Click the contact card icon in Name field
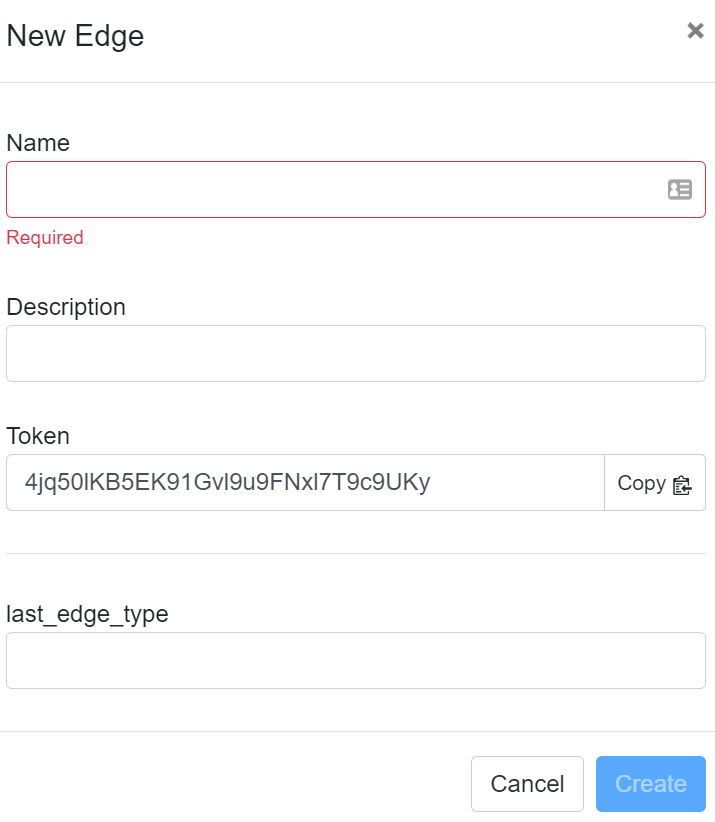The width and height of the screenshot is (715, 822). coord(680,189)
